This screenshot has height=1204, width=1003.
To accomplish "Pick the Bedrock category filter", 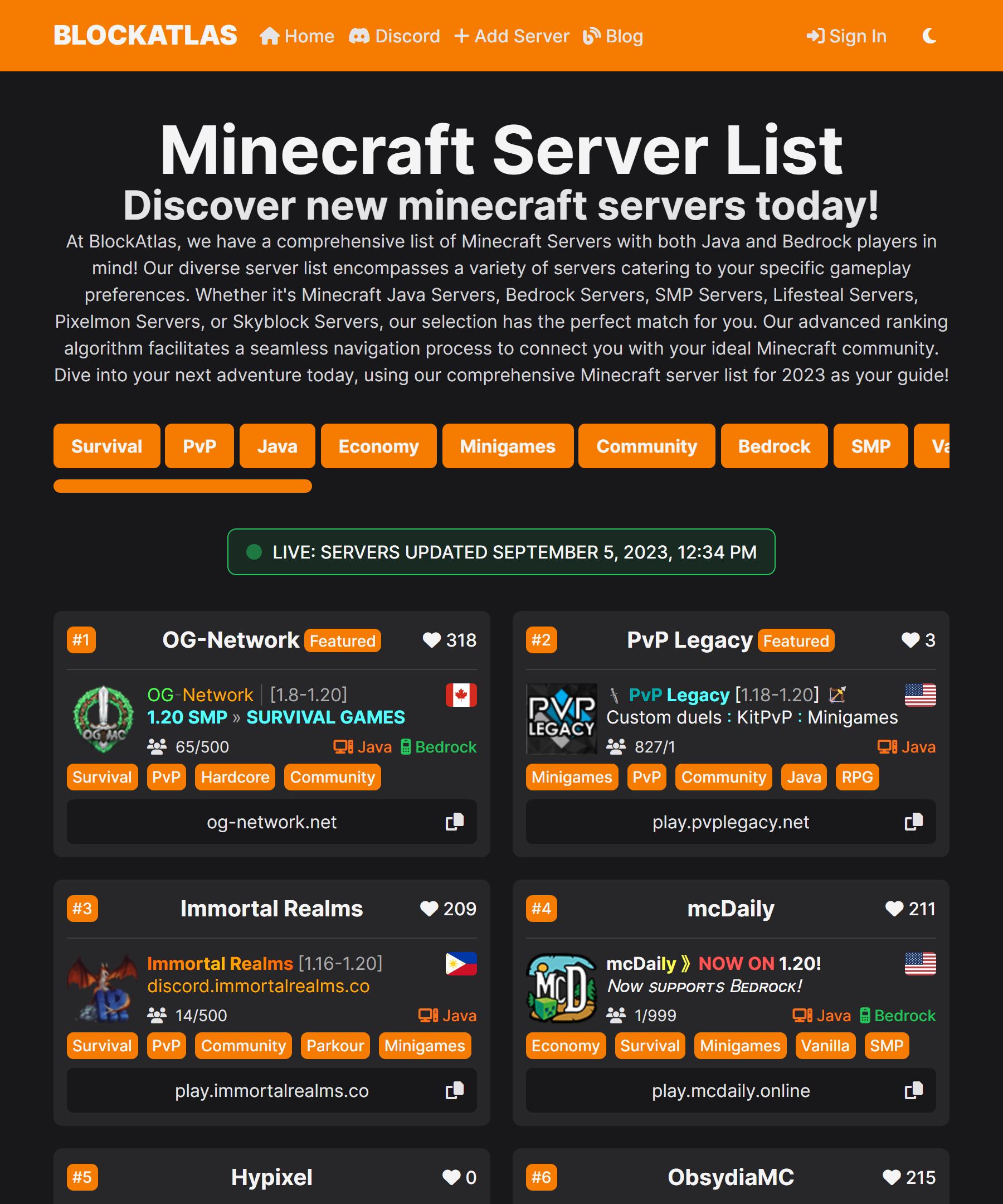I will pyautogui.click(x=775, y=446).
